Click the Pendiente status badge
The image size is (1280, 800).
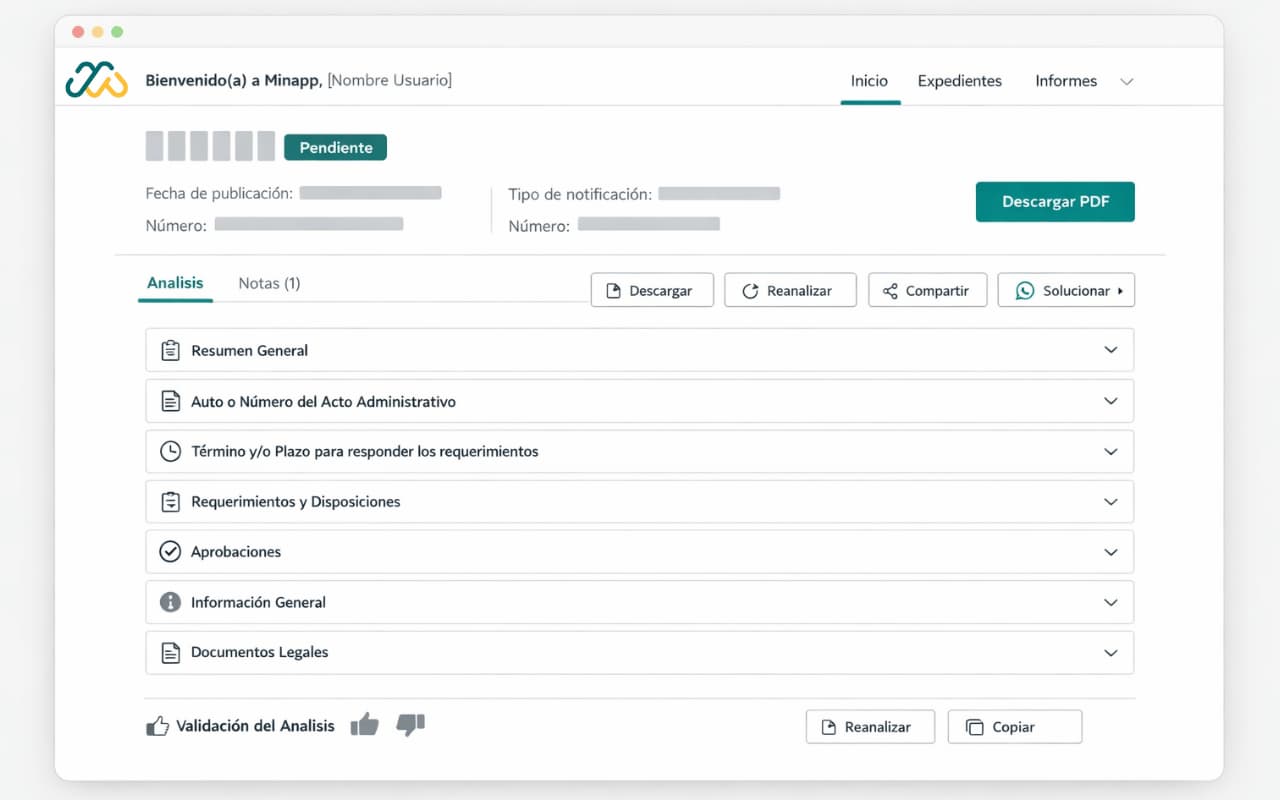(x=335, y=147)
